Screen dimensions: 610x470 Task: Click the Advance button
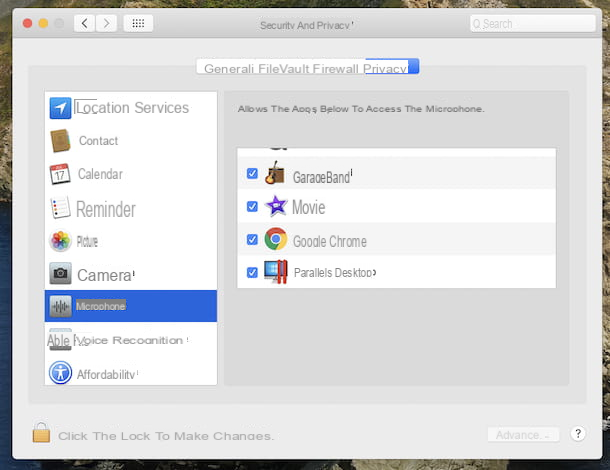(523, 435)
